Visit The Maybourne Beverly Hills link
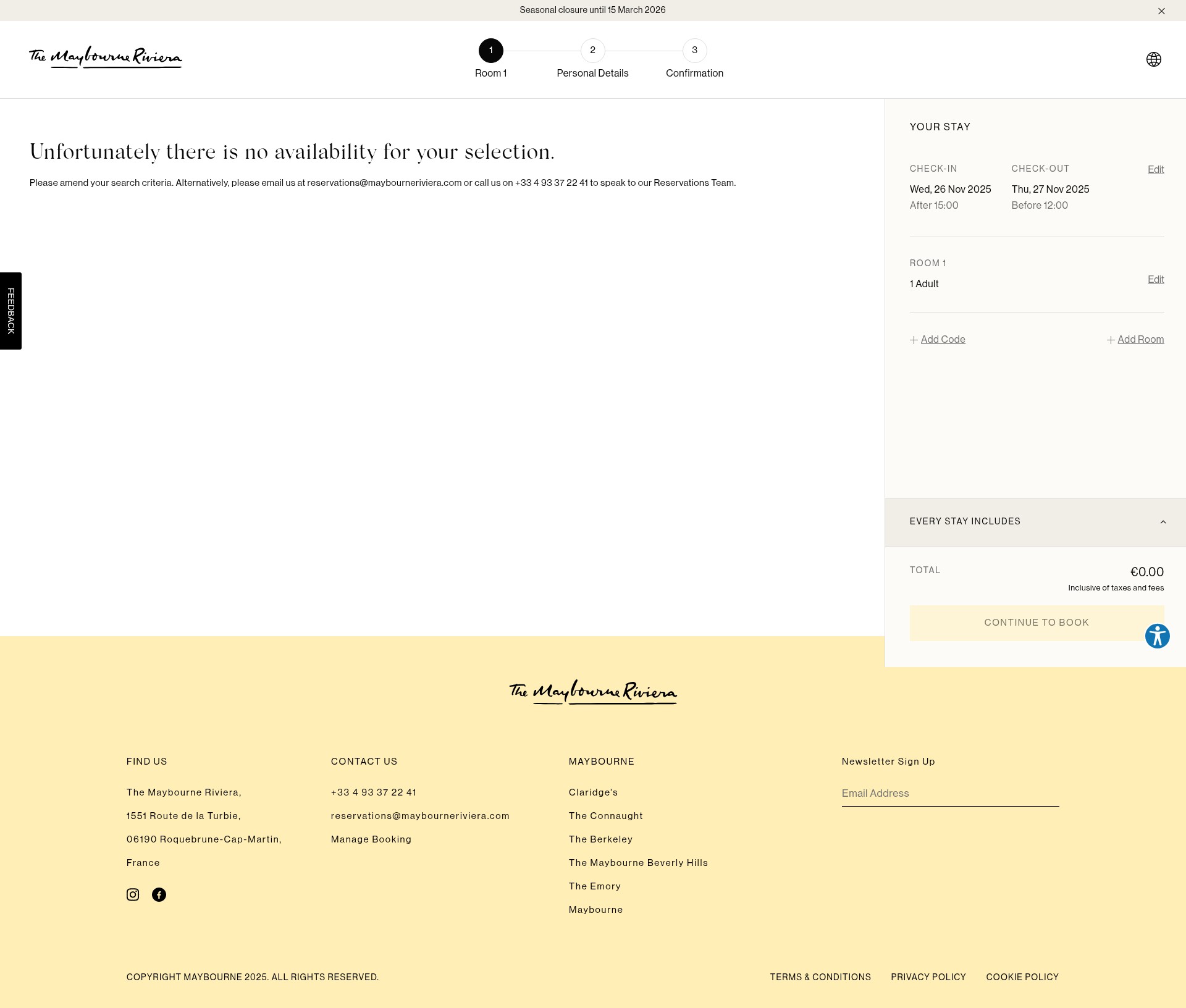This screenshot has width=1186, height=1008. click(638, 863)
